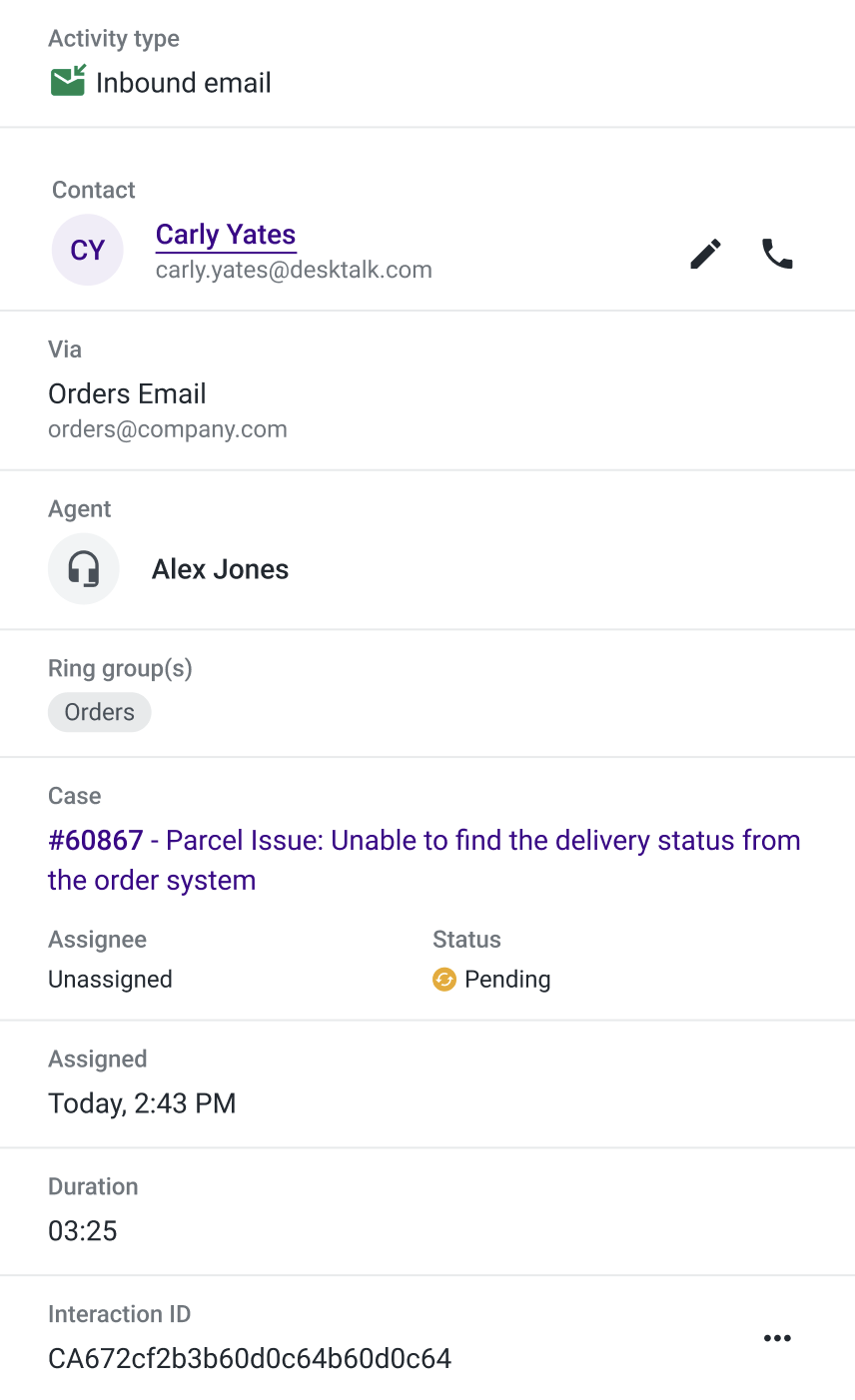The height and width of the screenshot is (1400, 855).
Task: Click the agent headset avatar icon
Action: click(84, 569)
